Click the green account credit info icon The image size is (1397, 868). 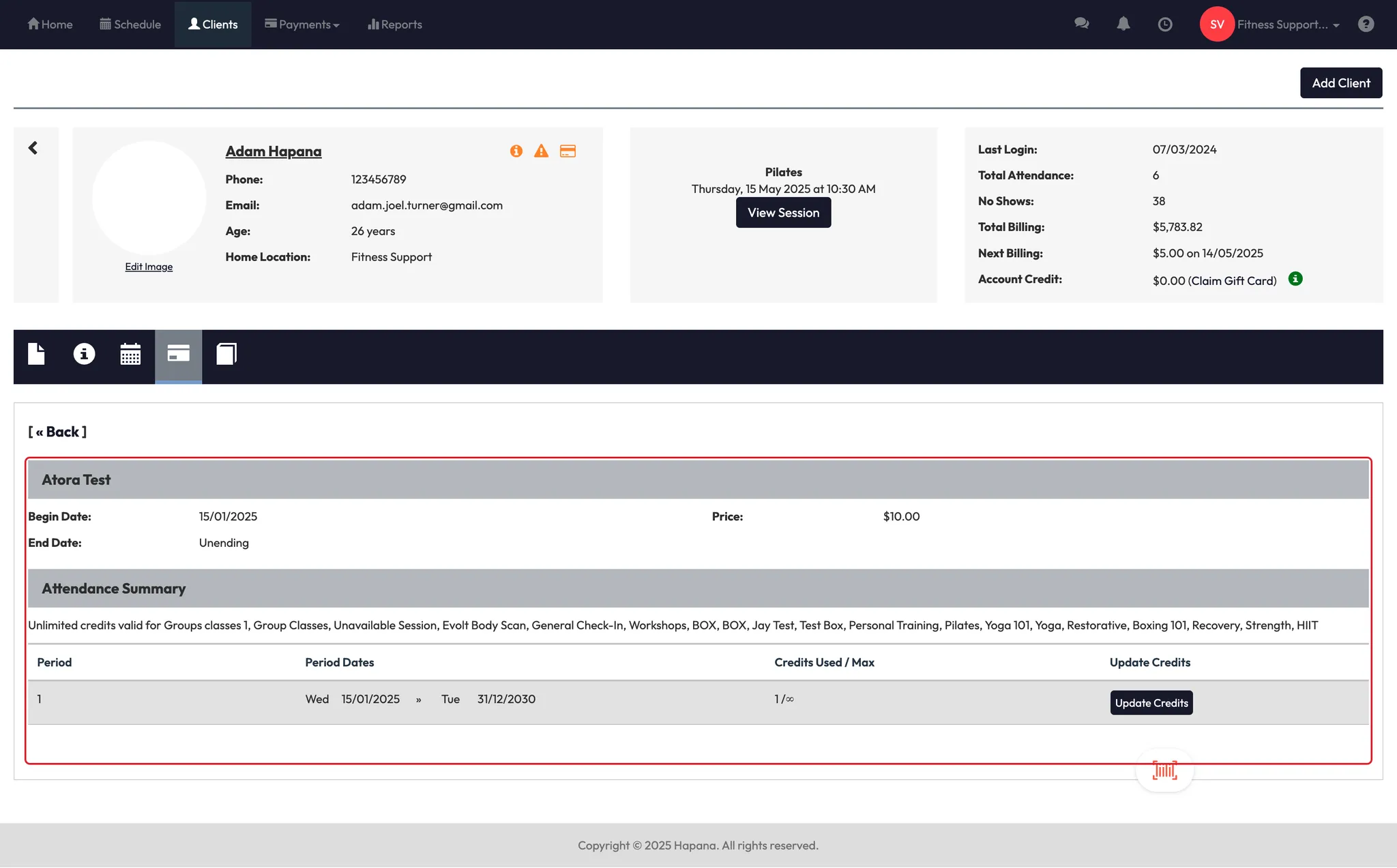coord(1295,279)
